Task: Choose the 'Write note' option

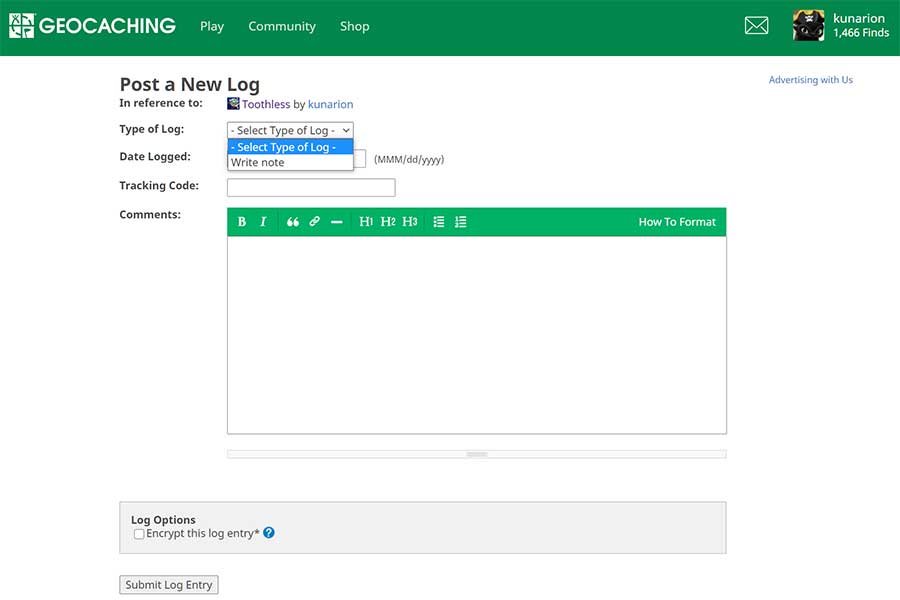Action: (290, 162)
